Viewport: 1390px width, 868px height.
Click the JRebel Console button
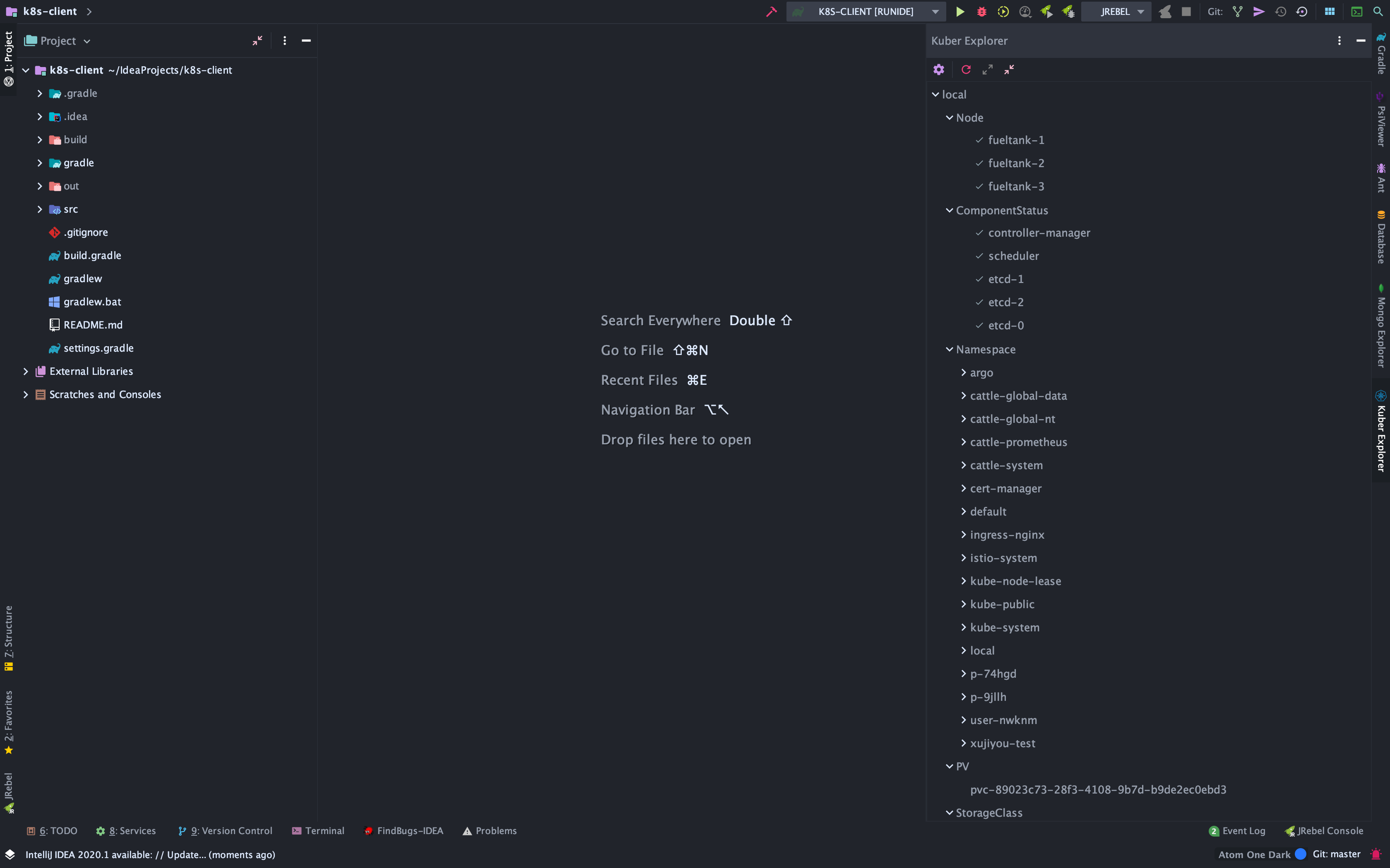[1323, 830]
